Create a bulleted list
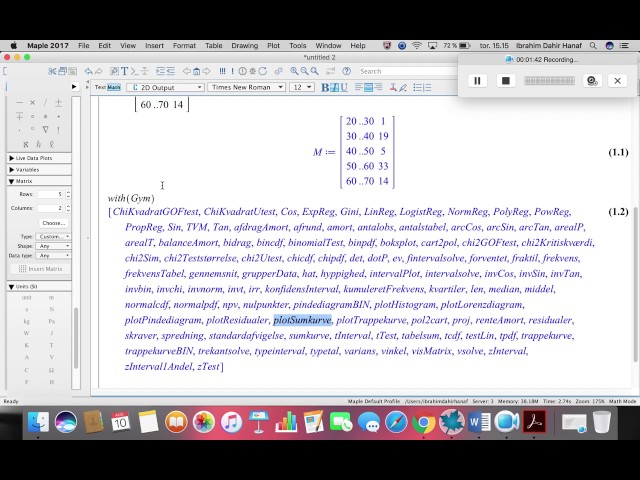 (x=417, y=87)
